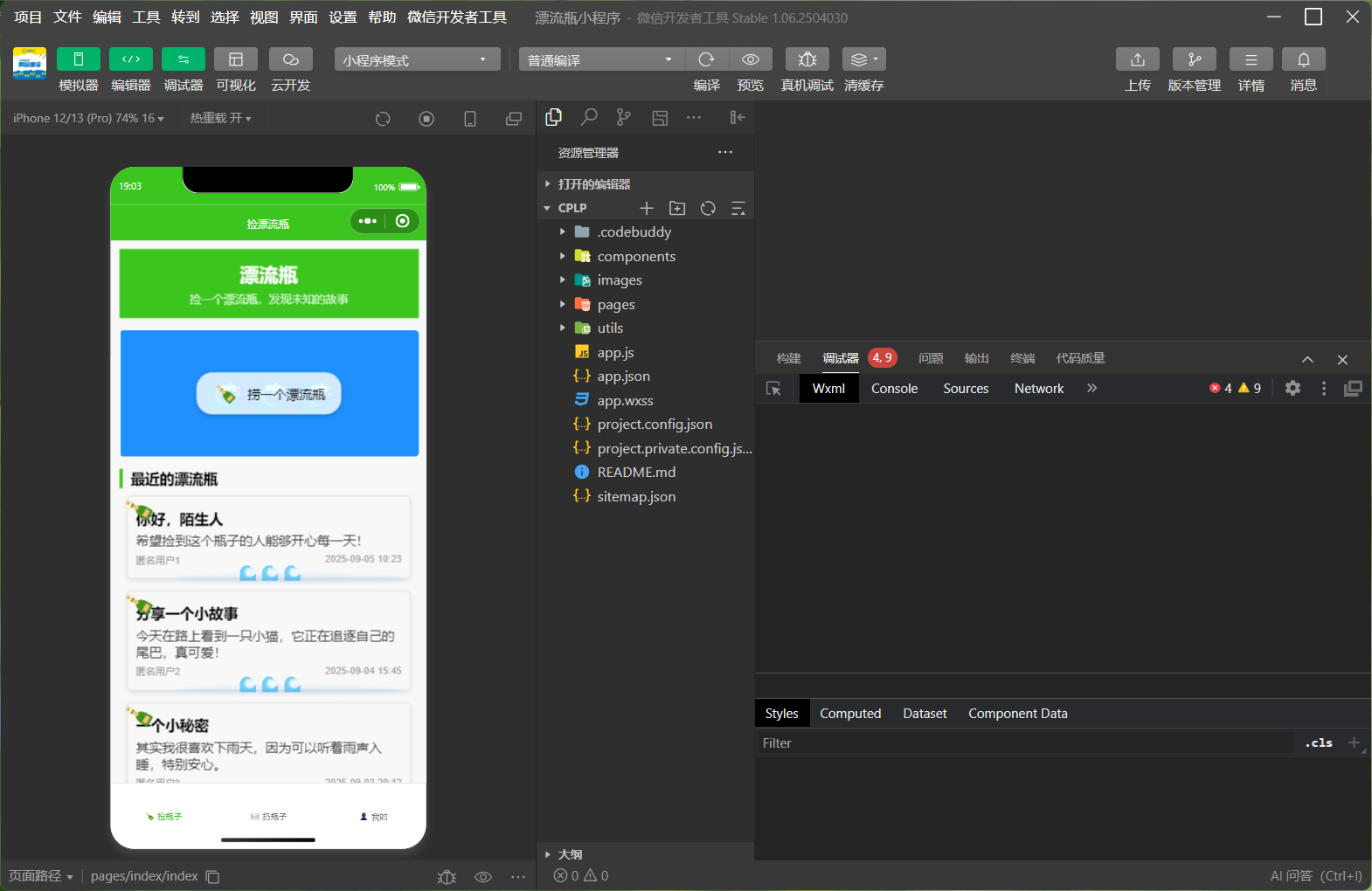Refresh the simulator
Image resolution: width=1372 pixels, height=891 pixels.
pyautogui.click(x=383, y=119)
